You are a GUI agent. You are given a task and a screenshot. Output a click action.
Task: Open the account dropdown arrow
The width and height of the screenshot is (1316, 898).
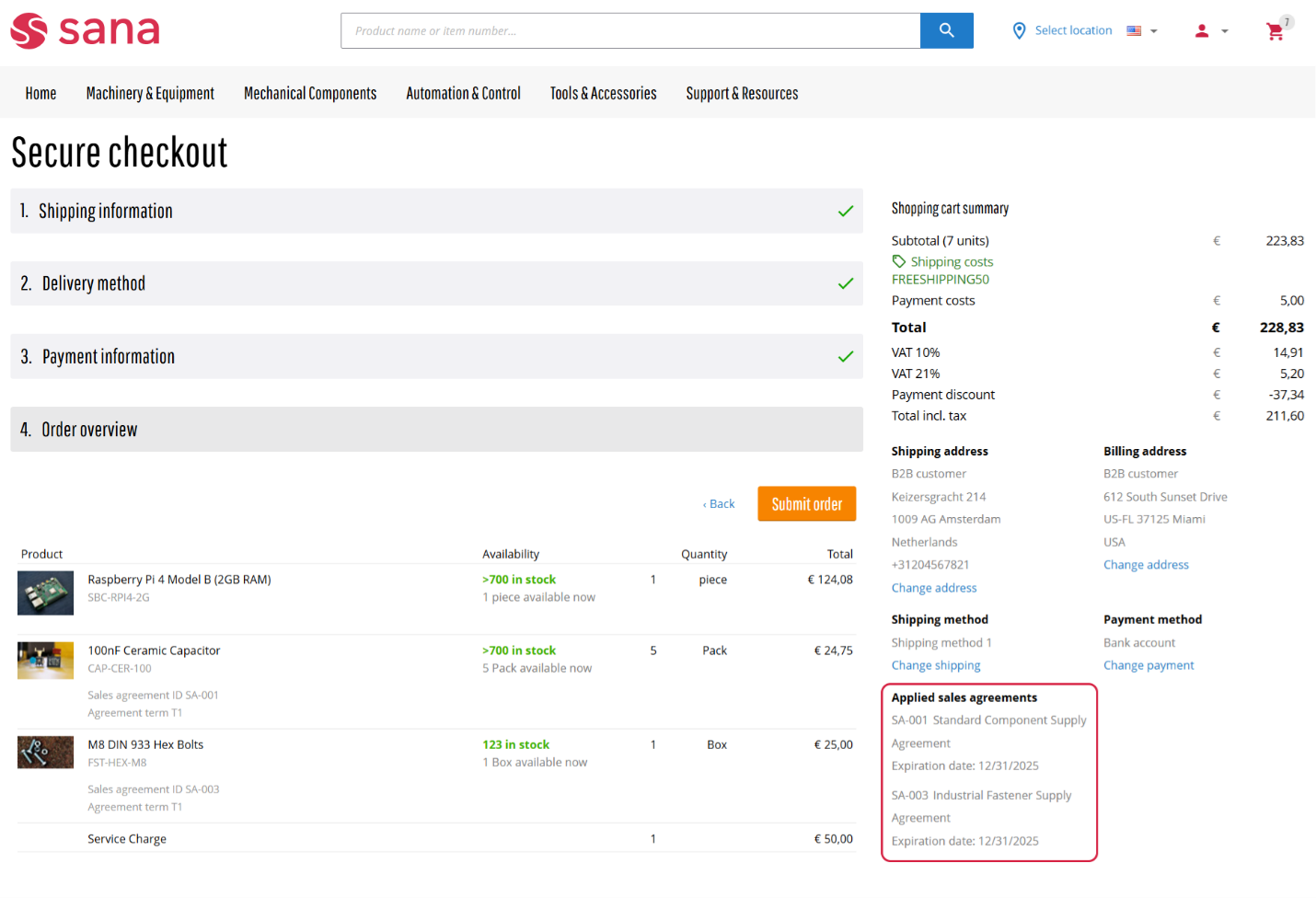coord(1225,31)
